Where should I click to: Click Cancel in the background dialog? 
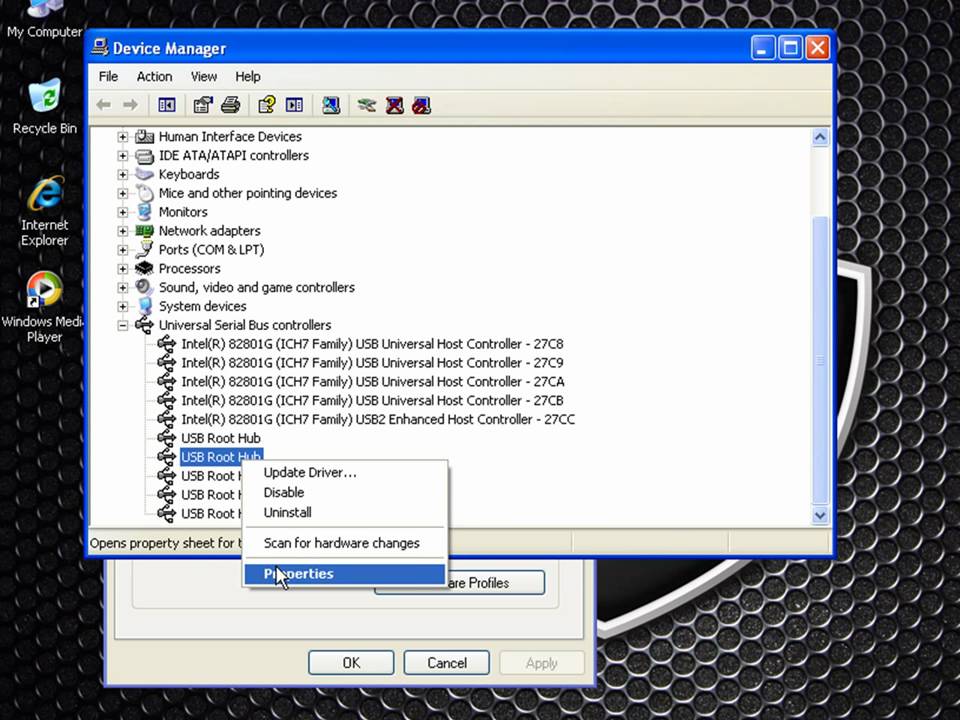pyautogui.click(x=447, y=663)
